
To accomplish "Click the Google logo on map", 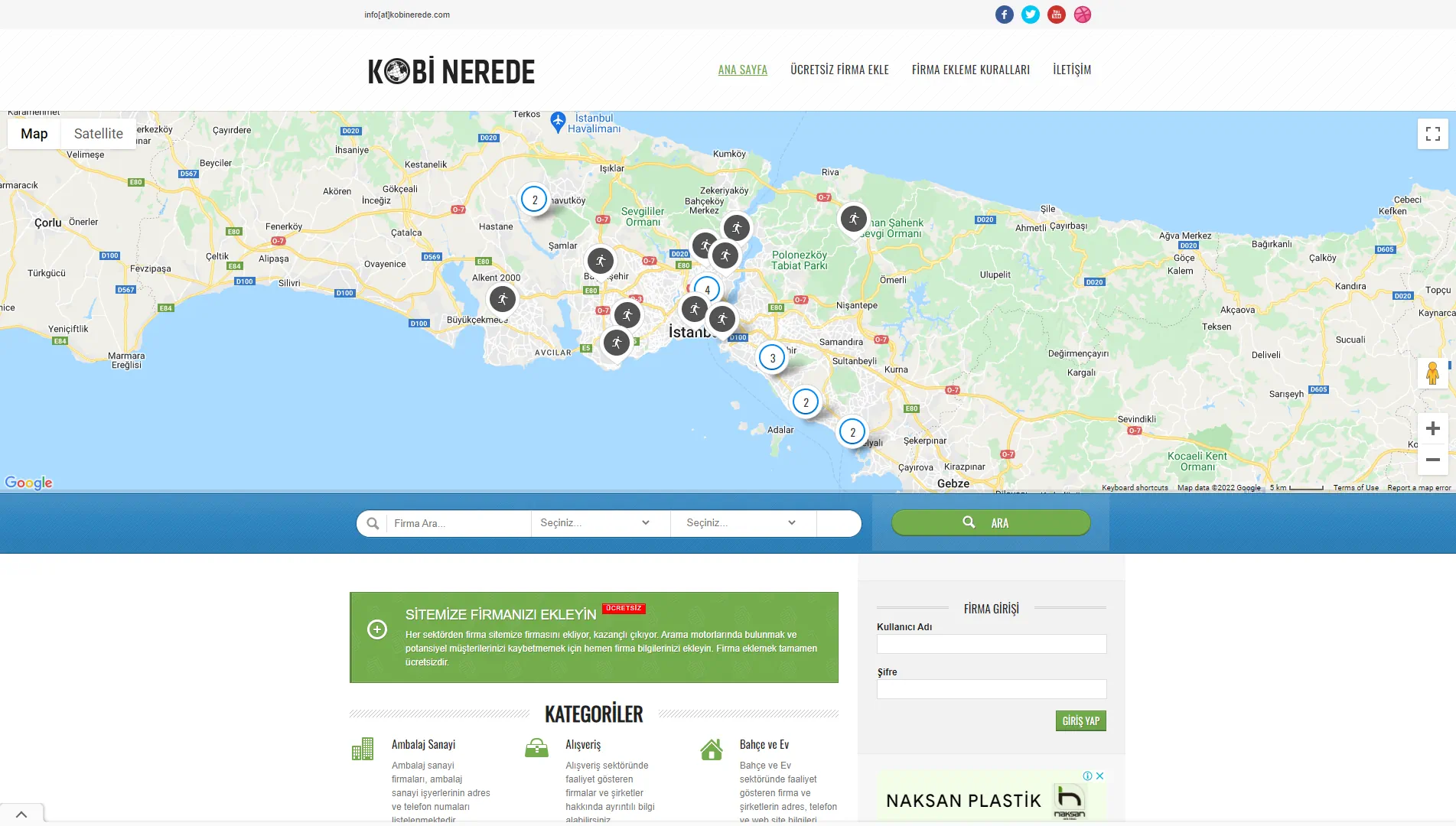I will point(28,483).
